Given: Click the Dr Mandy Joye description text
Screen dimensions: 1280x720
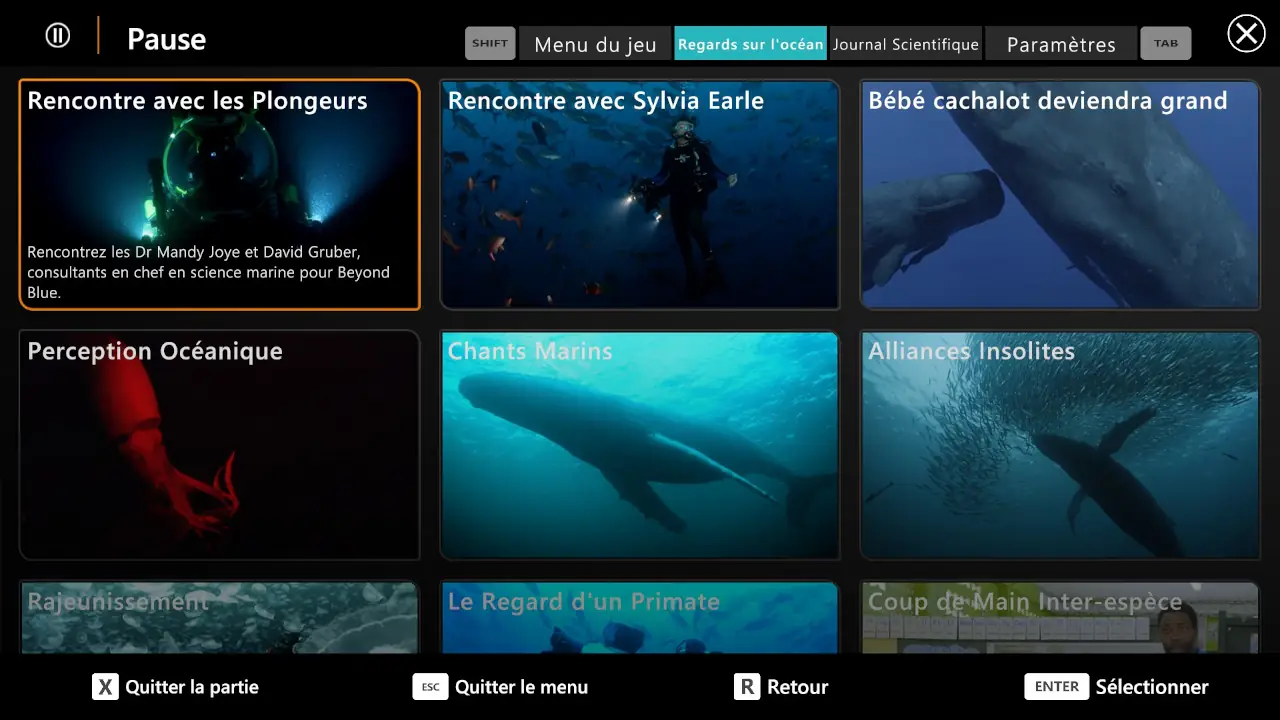Looking at the screenshot, I should [x=208, y=272].
